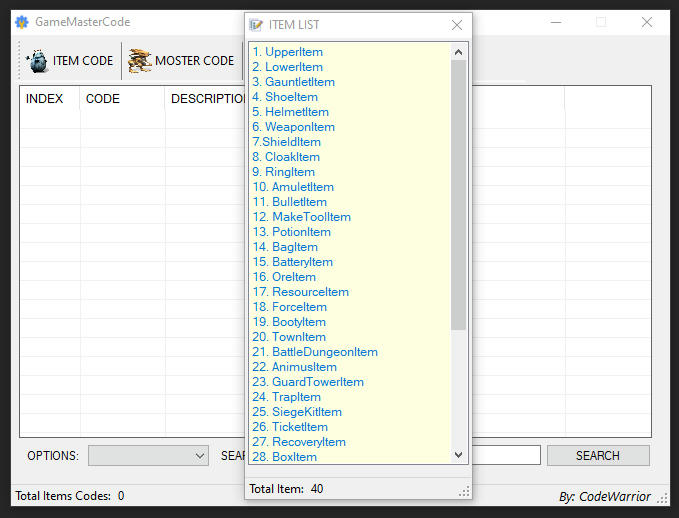Open the OPTIONS dropdown
Viewport: 679px width, 518px height.
pyautogui.click(x=148, y=456)
